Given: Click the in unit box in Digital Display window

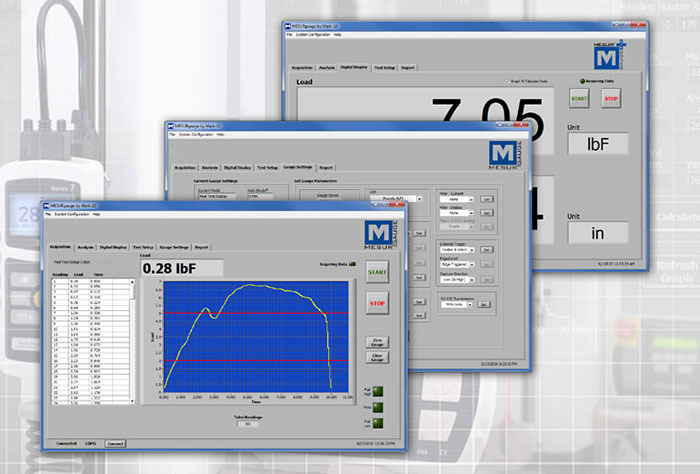Looking at the screenshot, I should [598, 233].
